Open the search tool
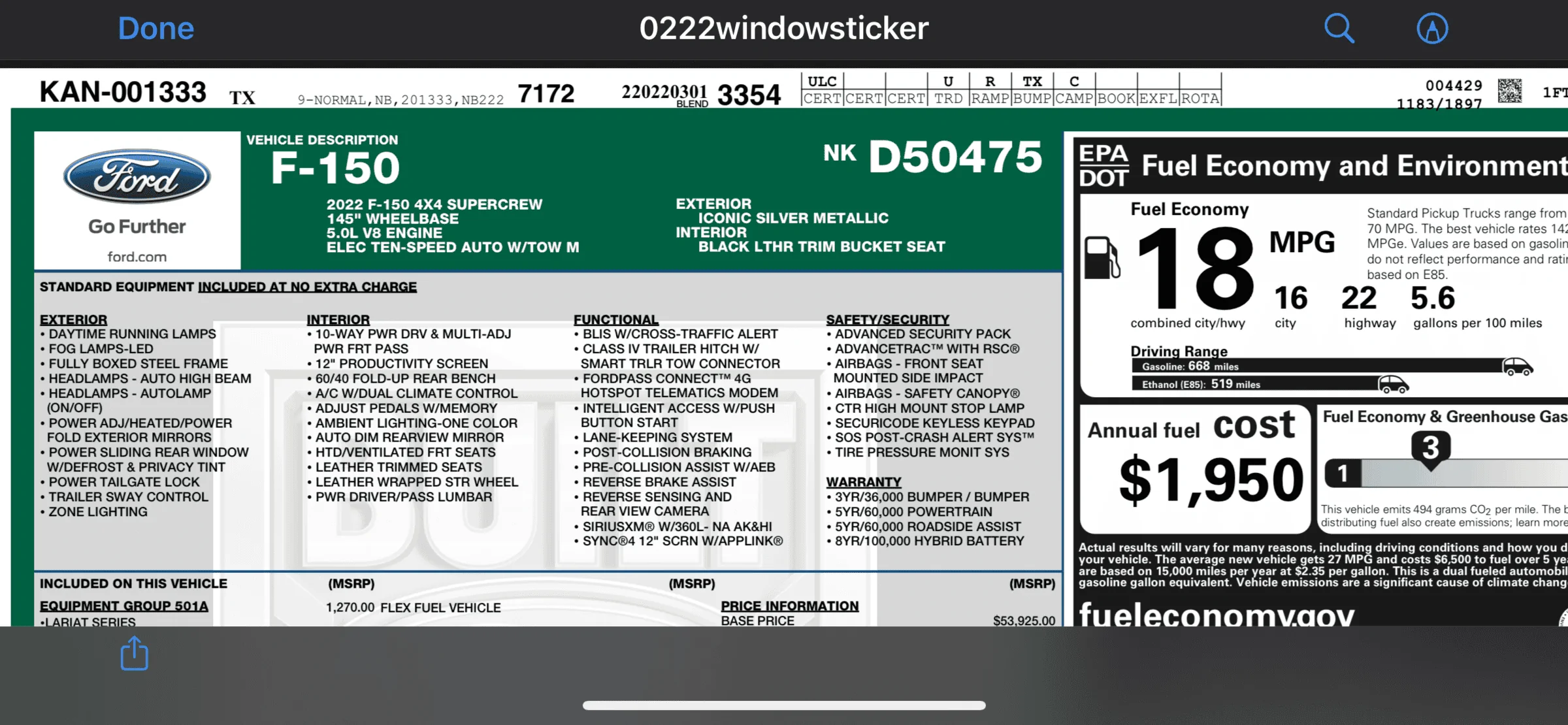The height and width of the screenshot is (725, 1568). coord(1339,29)
